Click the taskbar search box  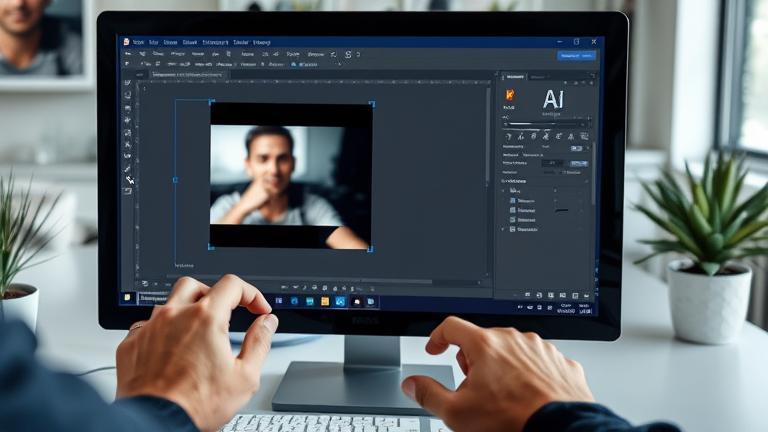[153, 298]
